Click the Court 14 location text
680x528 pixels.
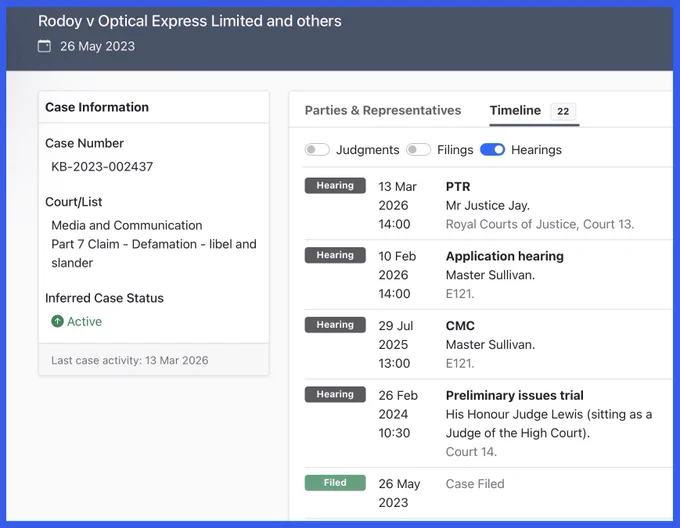471,452
